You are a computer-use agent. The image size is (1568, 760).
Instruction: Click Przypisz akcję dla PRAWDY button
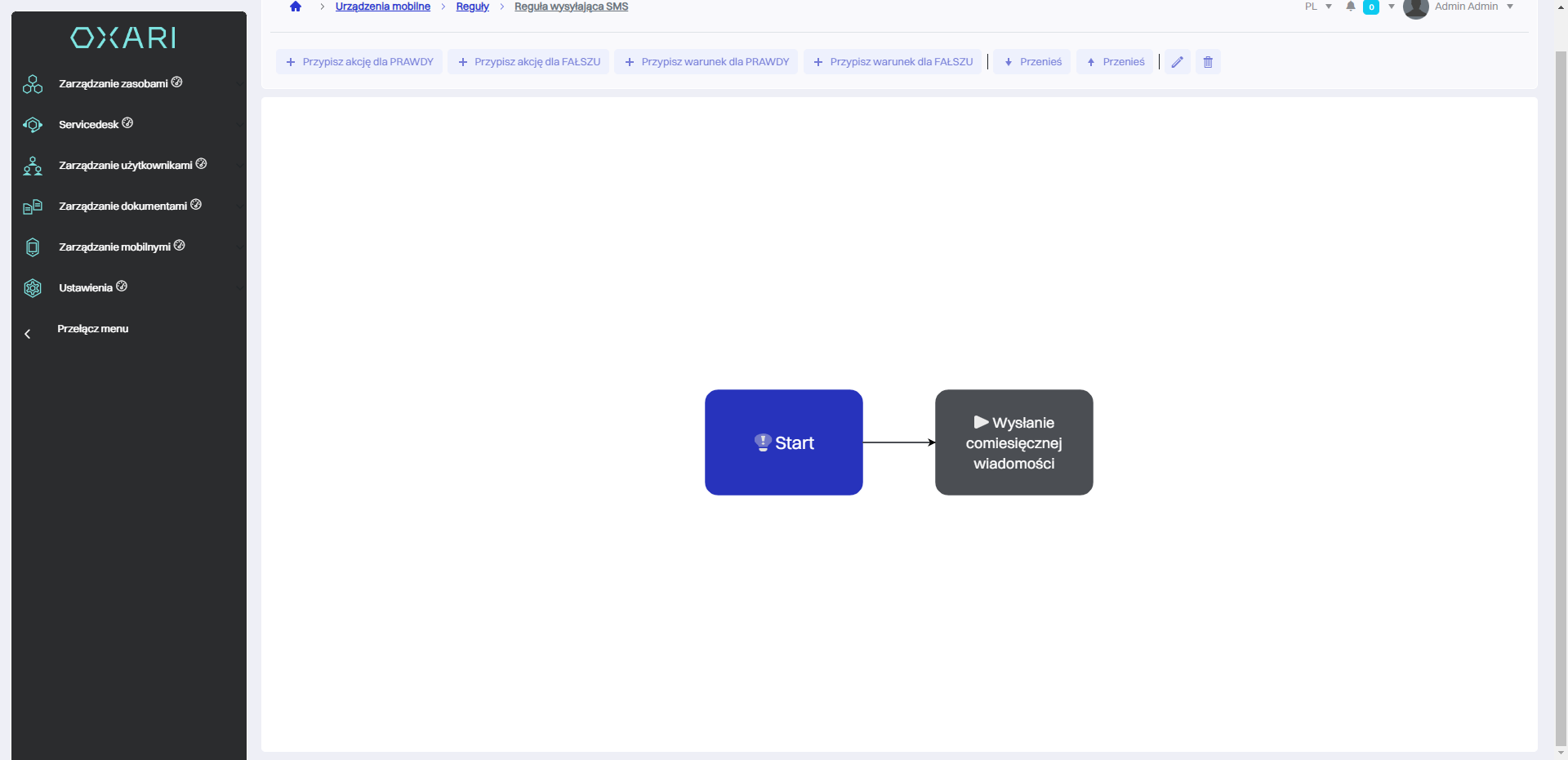pyautogui.click(x=359, y=62)
